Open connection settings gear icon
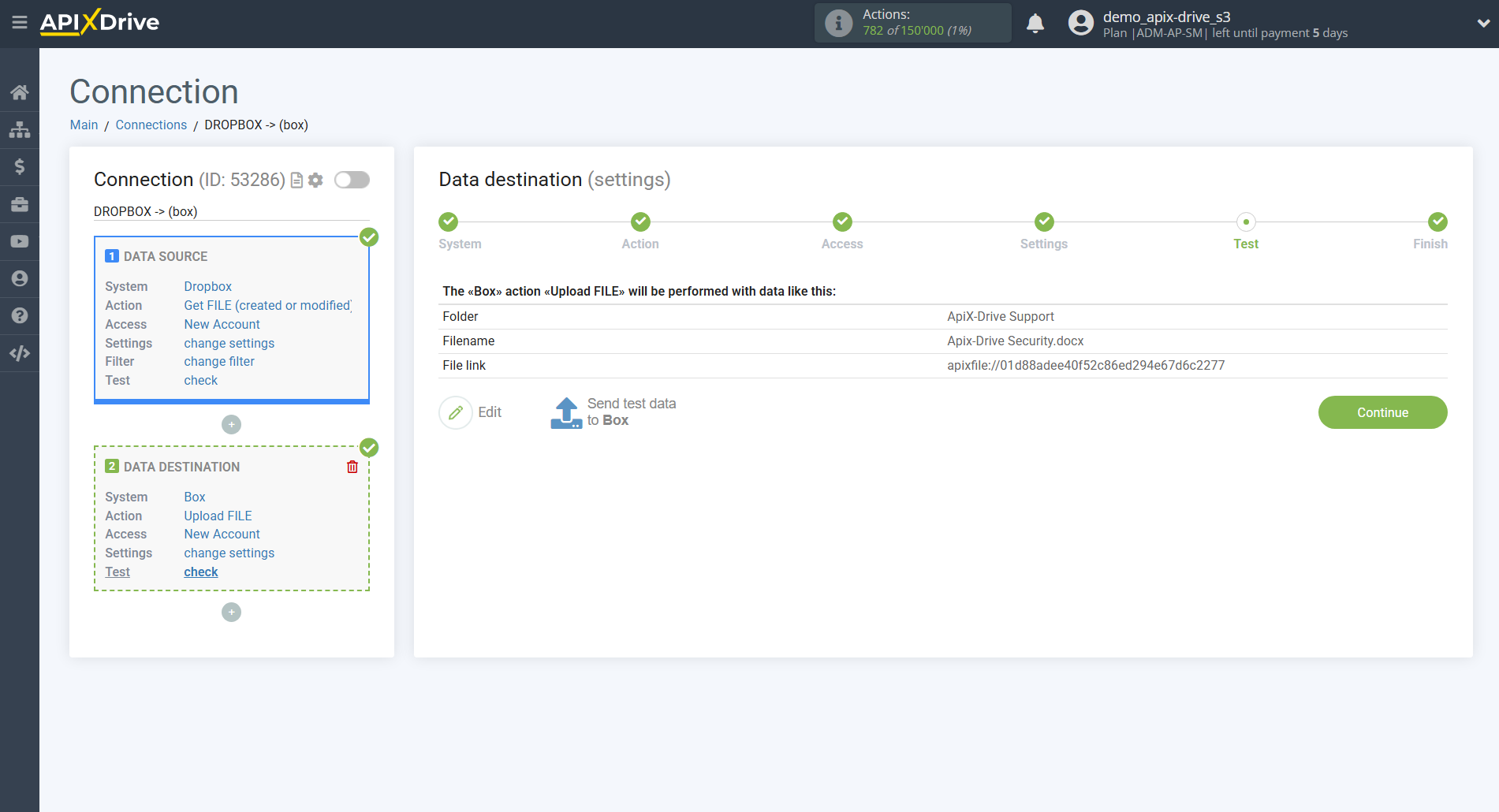The image size is (1499, 812). point(315,181)
